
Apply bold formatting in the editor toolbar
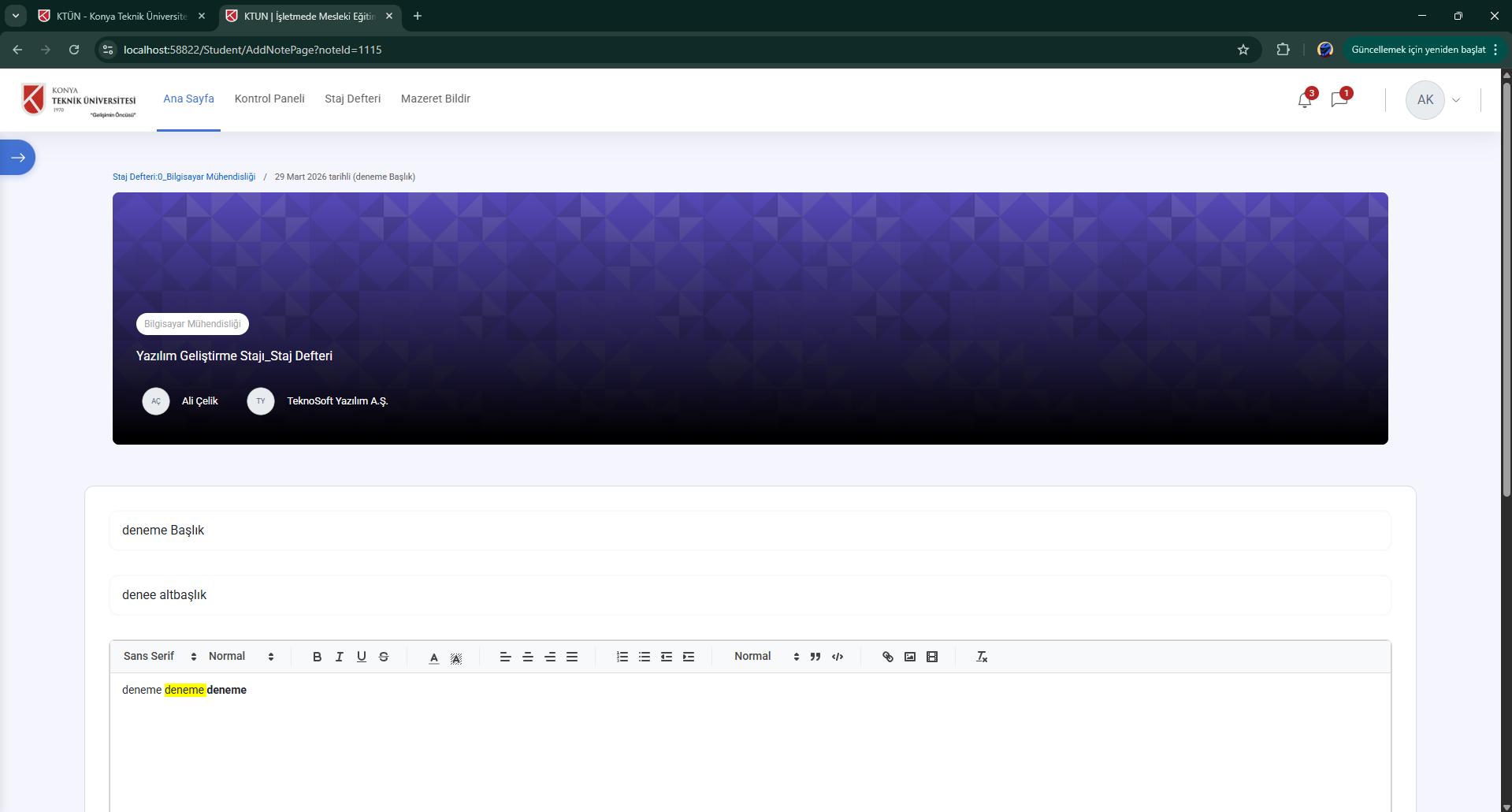point(317,656)
